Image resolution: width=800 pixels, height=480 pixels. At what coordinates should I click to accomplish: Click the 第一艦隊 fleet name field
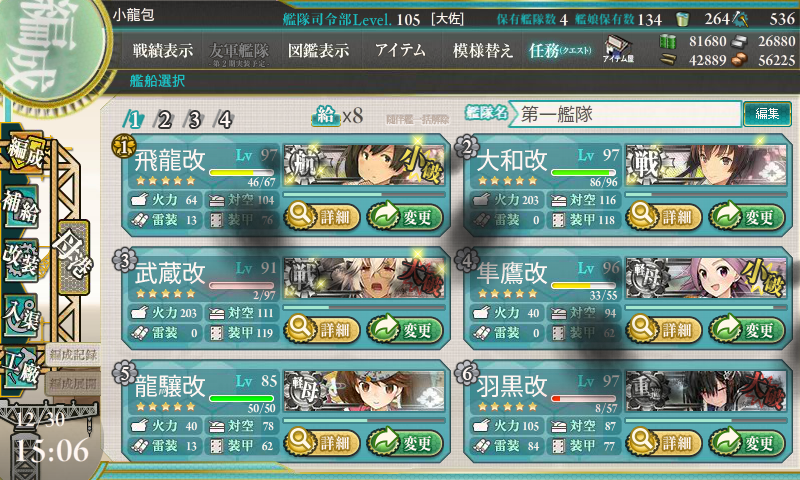(x=626, y=114)
